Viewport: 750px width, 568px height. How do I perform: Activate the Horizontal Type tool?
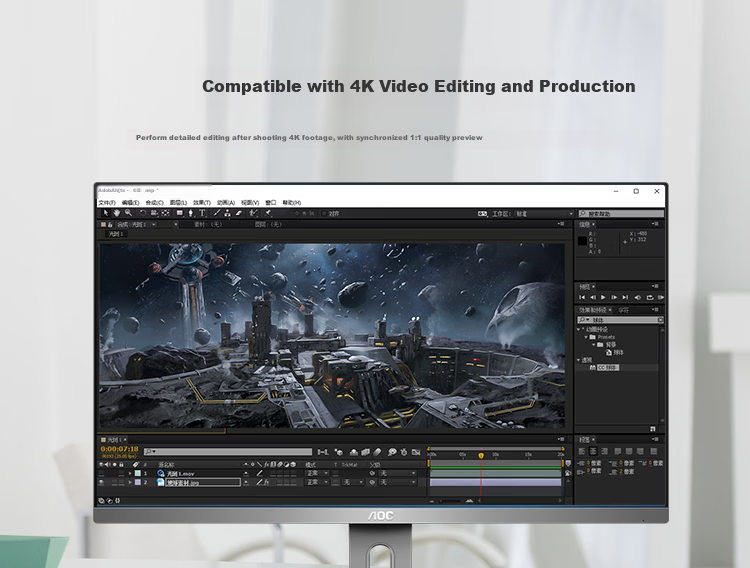(x=202, y=213)
